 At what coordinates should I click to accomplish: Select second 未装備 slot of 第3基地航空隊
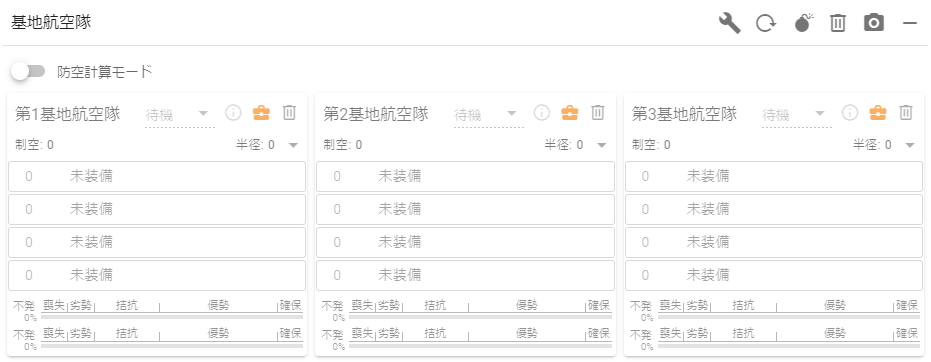pyautogui.click(x=774, y=209)
